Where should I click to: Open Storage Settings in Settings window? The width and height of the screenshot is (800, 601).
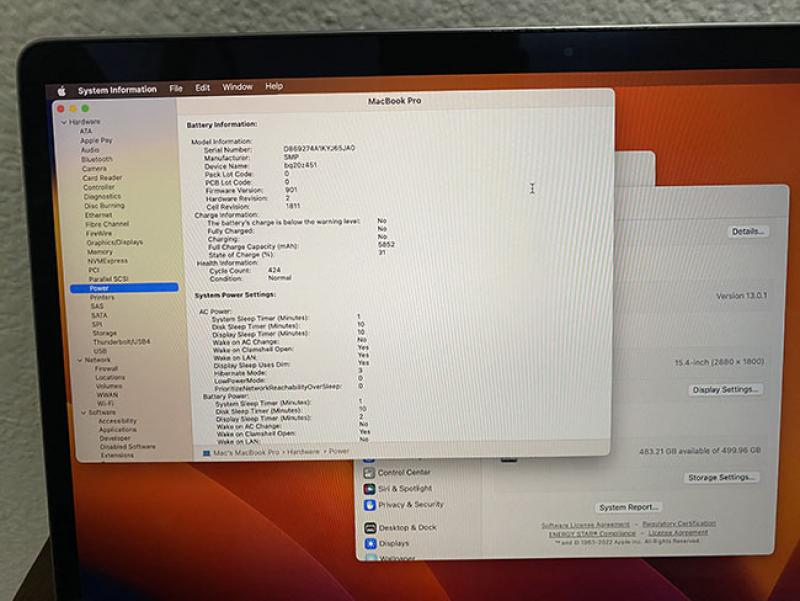click(x=721, y=478)
